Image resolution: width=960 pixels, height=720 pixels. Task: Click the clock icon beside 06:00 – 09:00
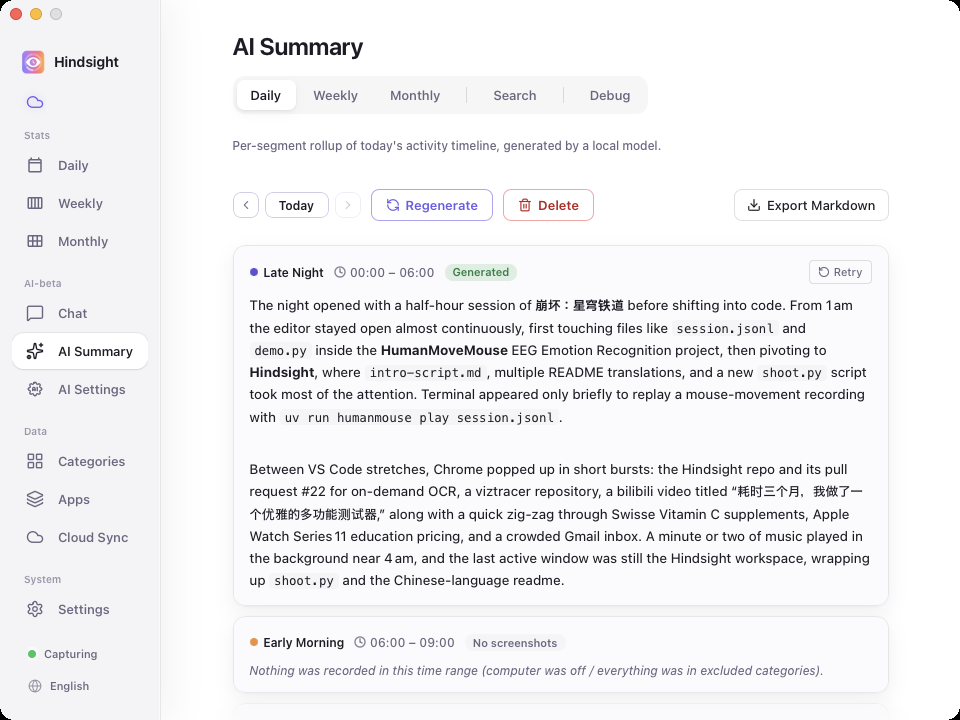pos(360,642)
